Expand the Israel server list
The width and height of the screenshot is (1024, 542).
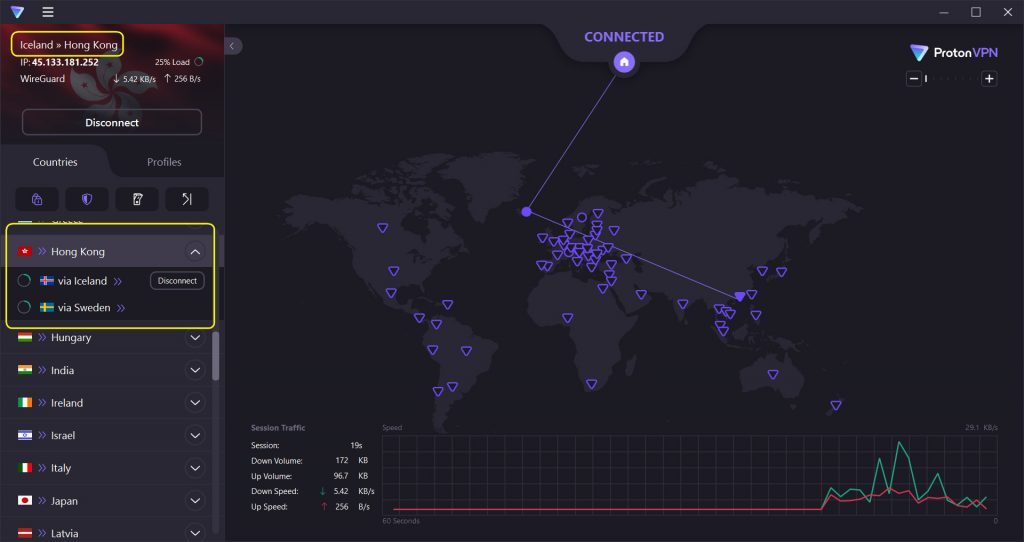click(x=195, y=436)
